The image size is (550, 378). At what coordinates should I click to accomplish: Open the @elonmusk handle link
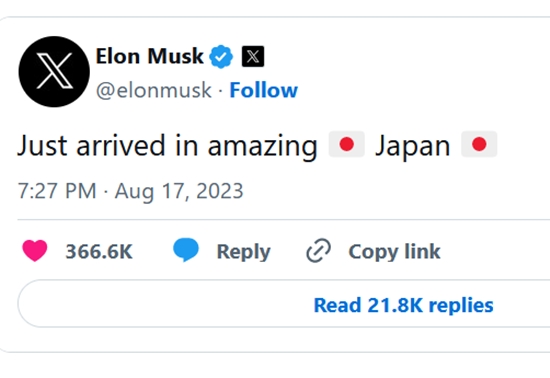[154, 91]
